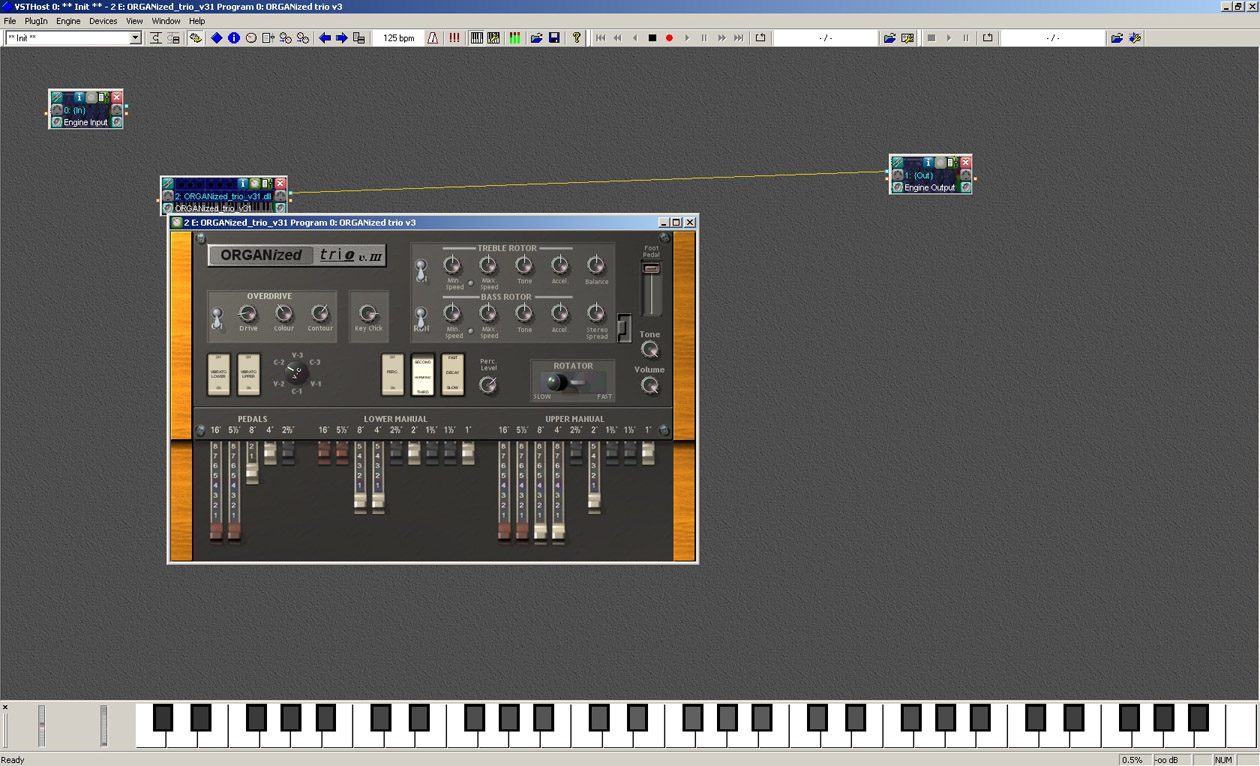Toggle the Vibrato Upper rocker switch
Screen dimensions: 1260x766
click(248, 374)
